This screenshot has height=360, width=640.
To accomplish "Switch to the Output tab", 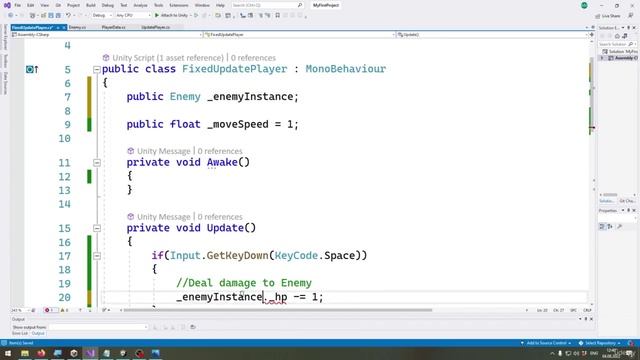I will pos(38,333).
